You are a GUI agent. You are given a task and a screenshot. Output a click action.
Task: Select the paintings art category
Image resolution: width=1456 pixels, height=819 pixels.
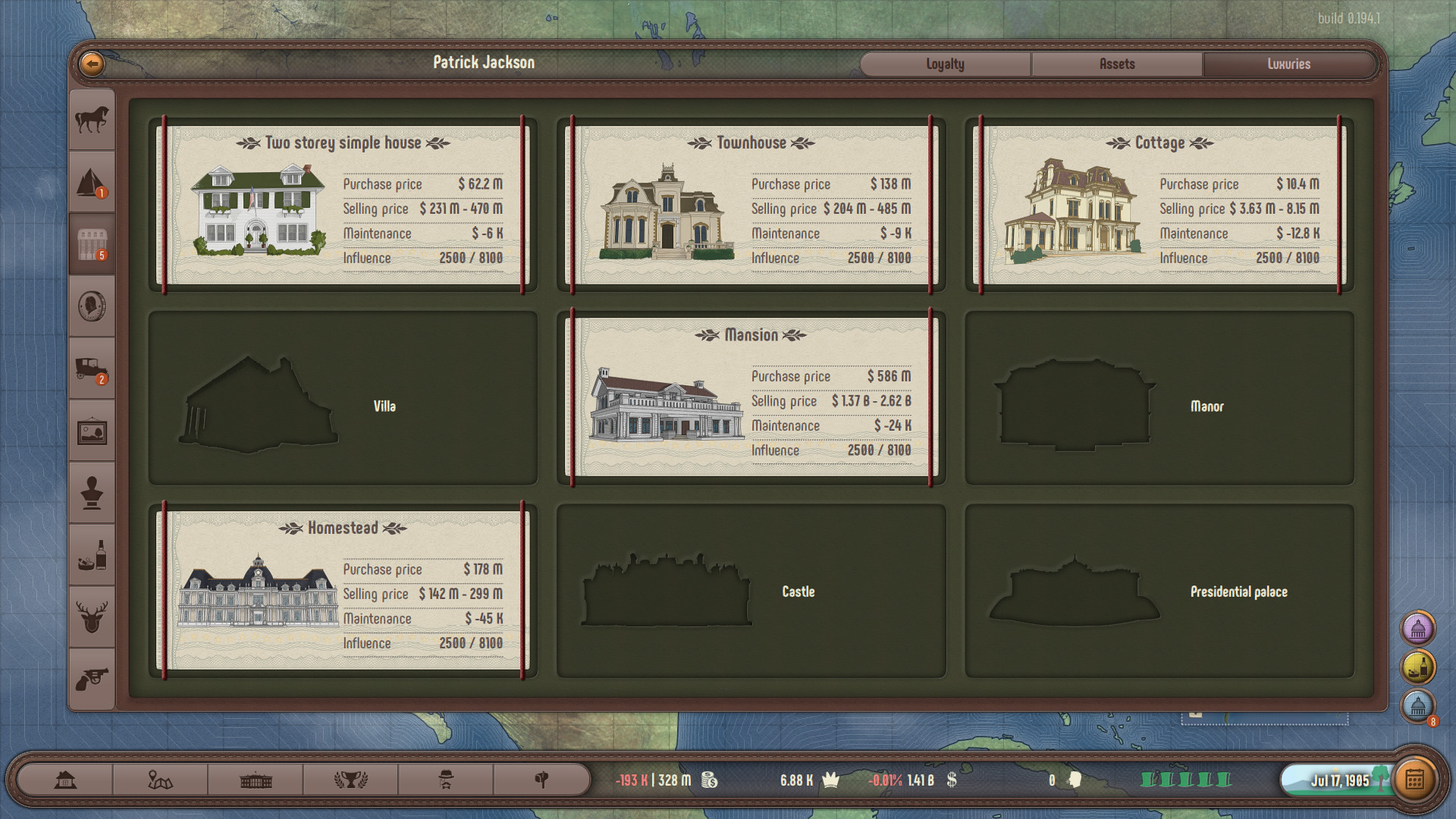[x=92, y=431]
